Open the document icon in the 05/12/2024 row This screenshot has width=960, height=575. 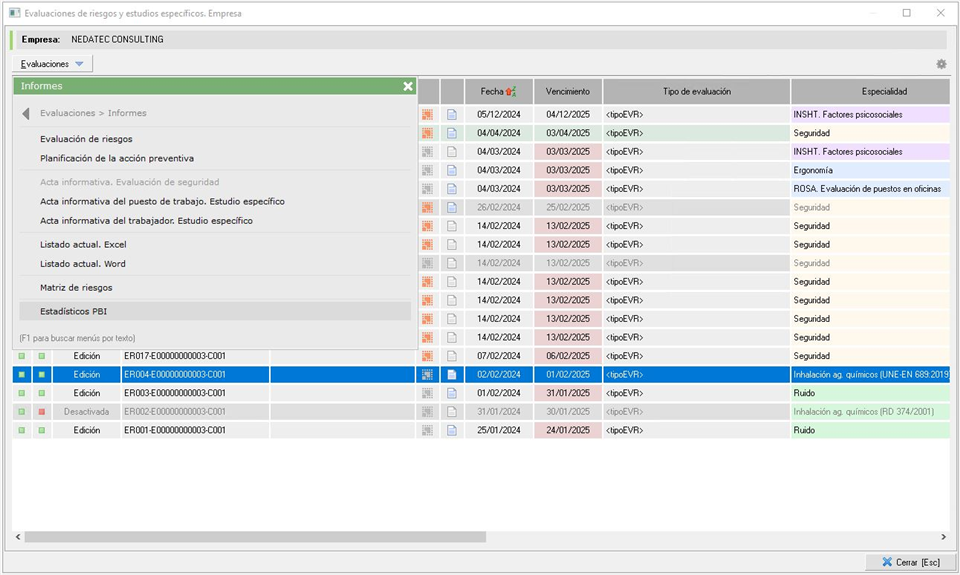(x=452, y=115)
